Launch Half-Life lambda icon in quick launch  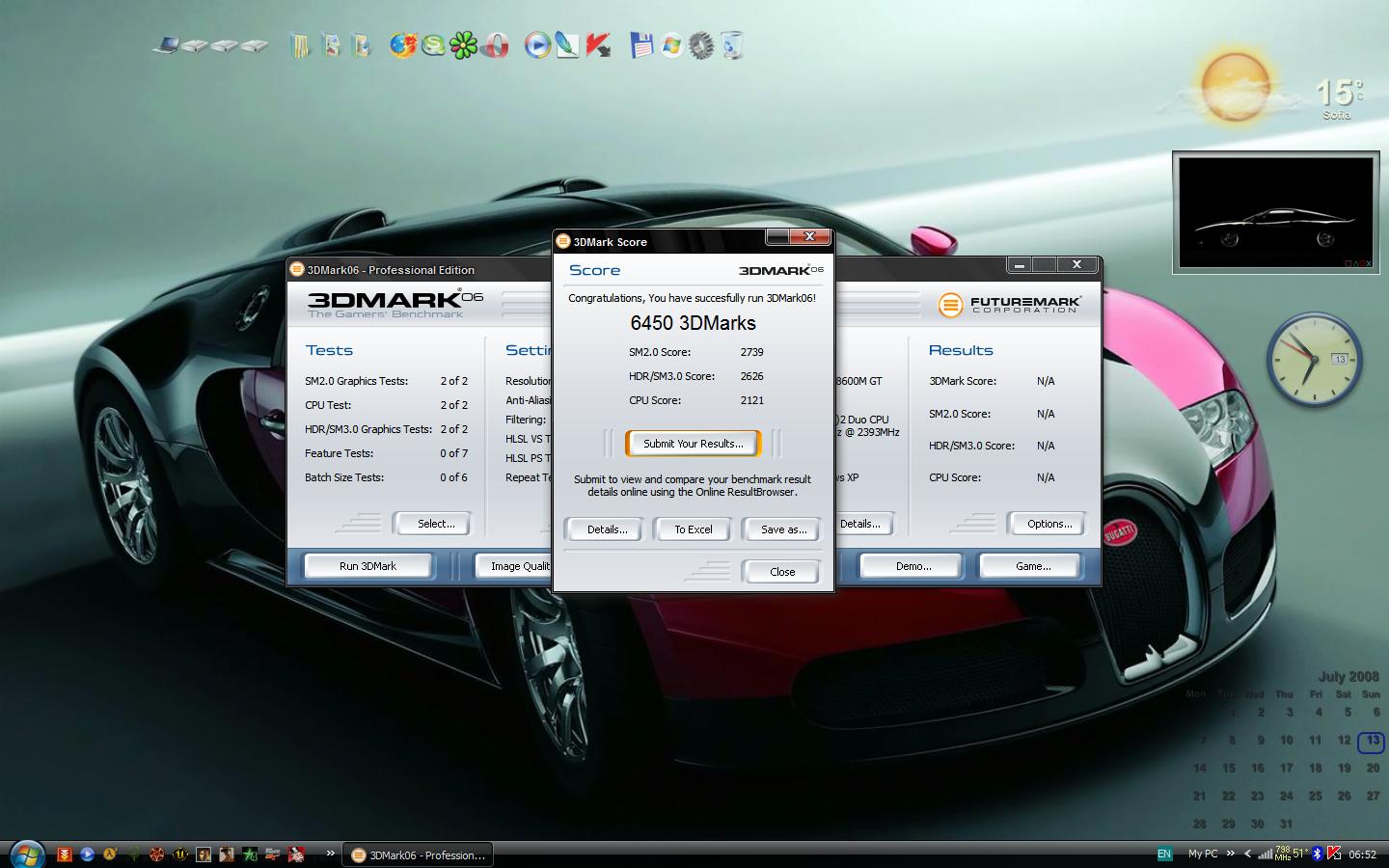[110, 854]
